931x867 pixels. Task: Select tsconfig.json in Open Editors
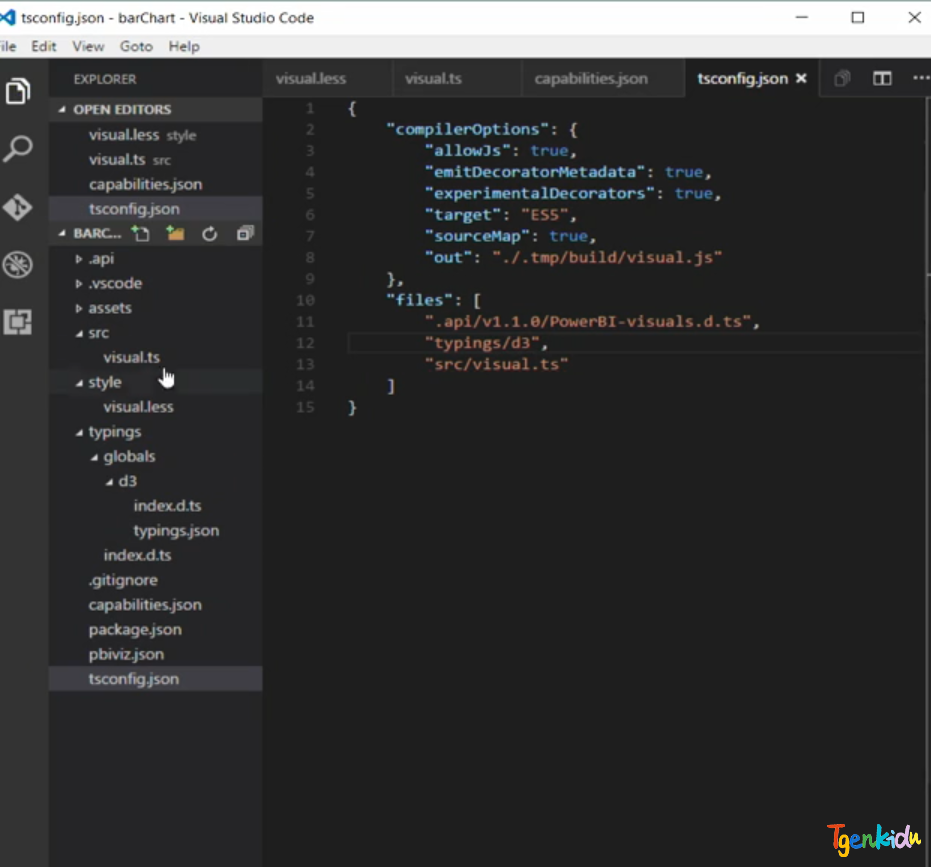(x=156, y=209)
